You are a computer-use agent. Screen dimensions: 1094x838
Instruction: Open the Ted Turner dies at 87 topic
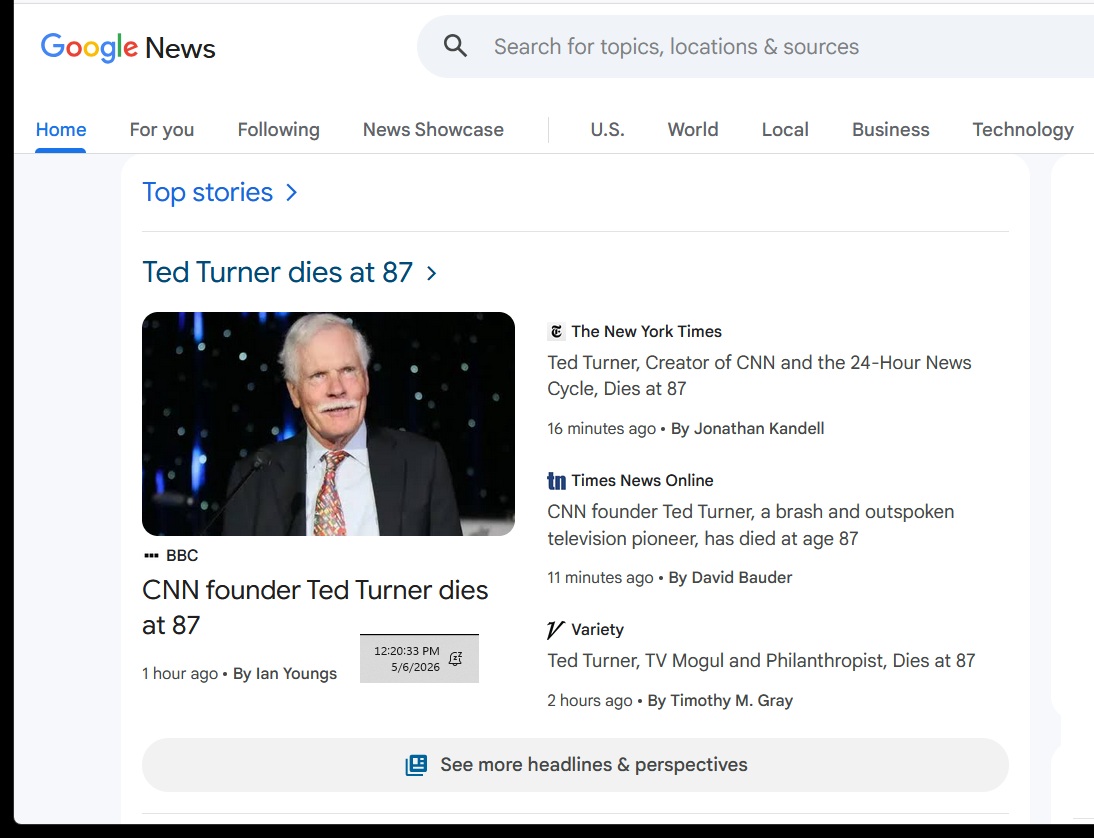(x=278, y=272)
